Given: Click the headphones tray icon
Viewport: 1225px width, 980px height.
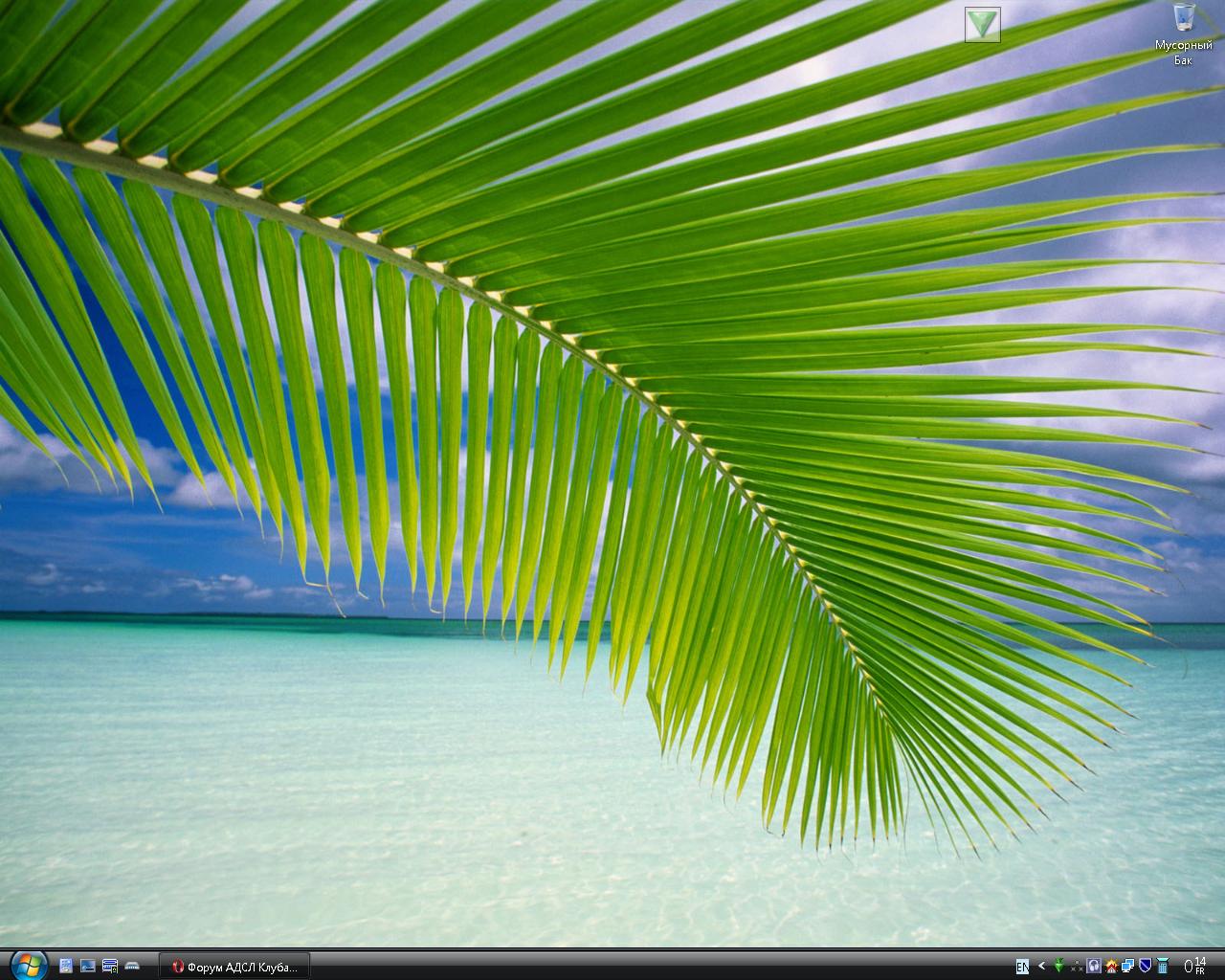Looking at the screenshot, I should (1094, 967).
